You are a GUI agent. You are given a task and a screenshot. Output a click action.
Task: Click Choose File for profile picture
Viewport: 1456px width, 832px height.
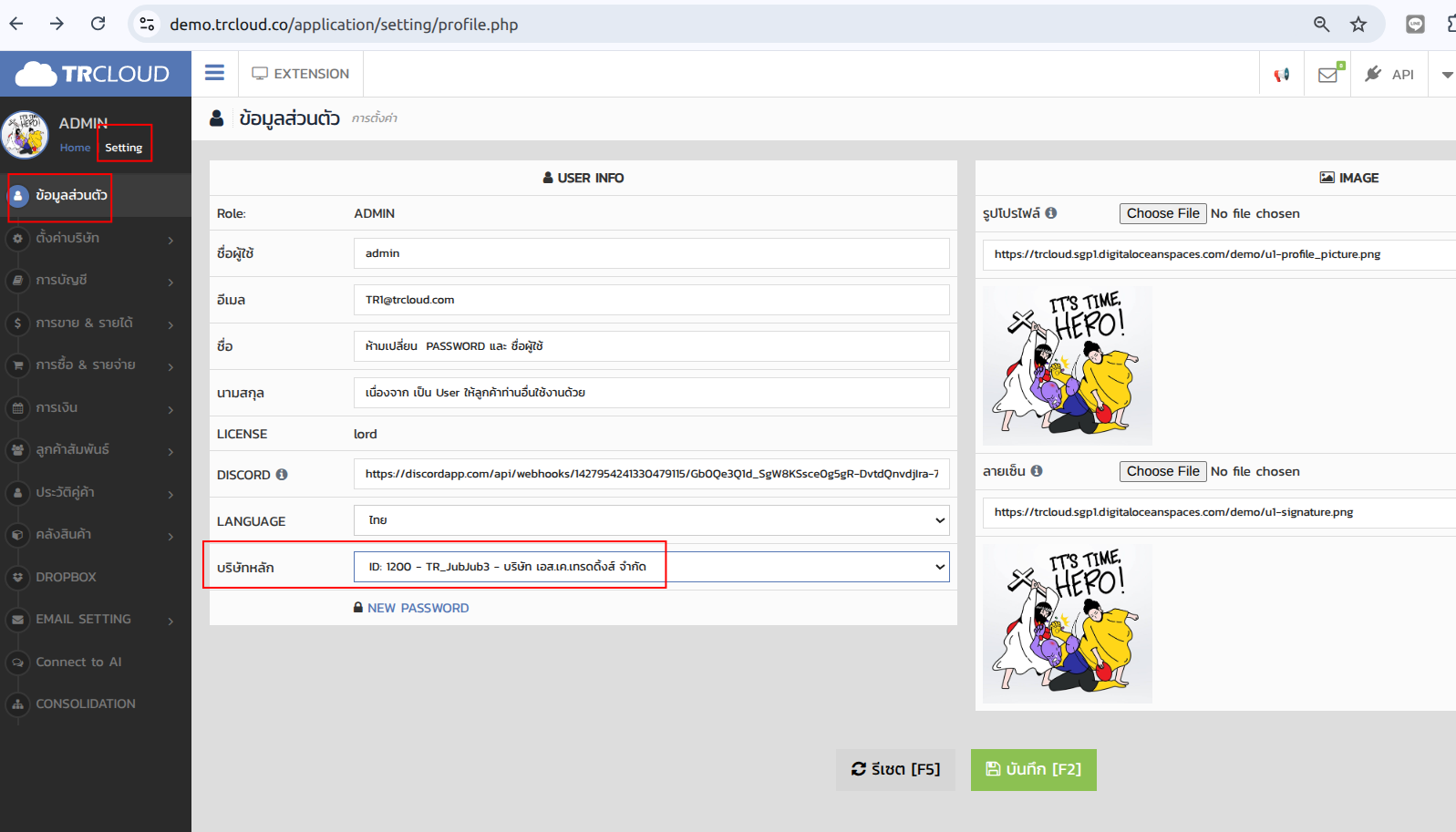[1162, 213]
